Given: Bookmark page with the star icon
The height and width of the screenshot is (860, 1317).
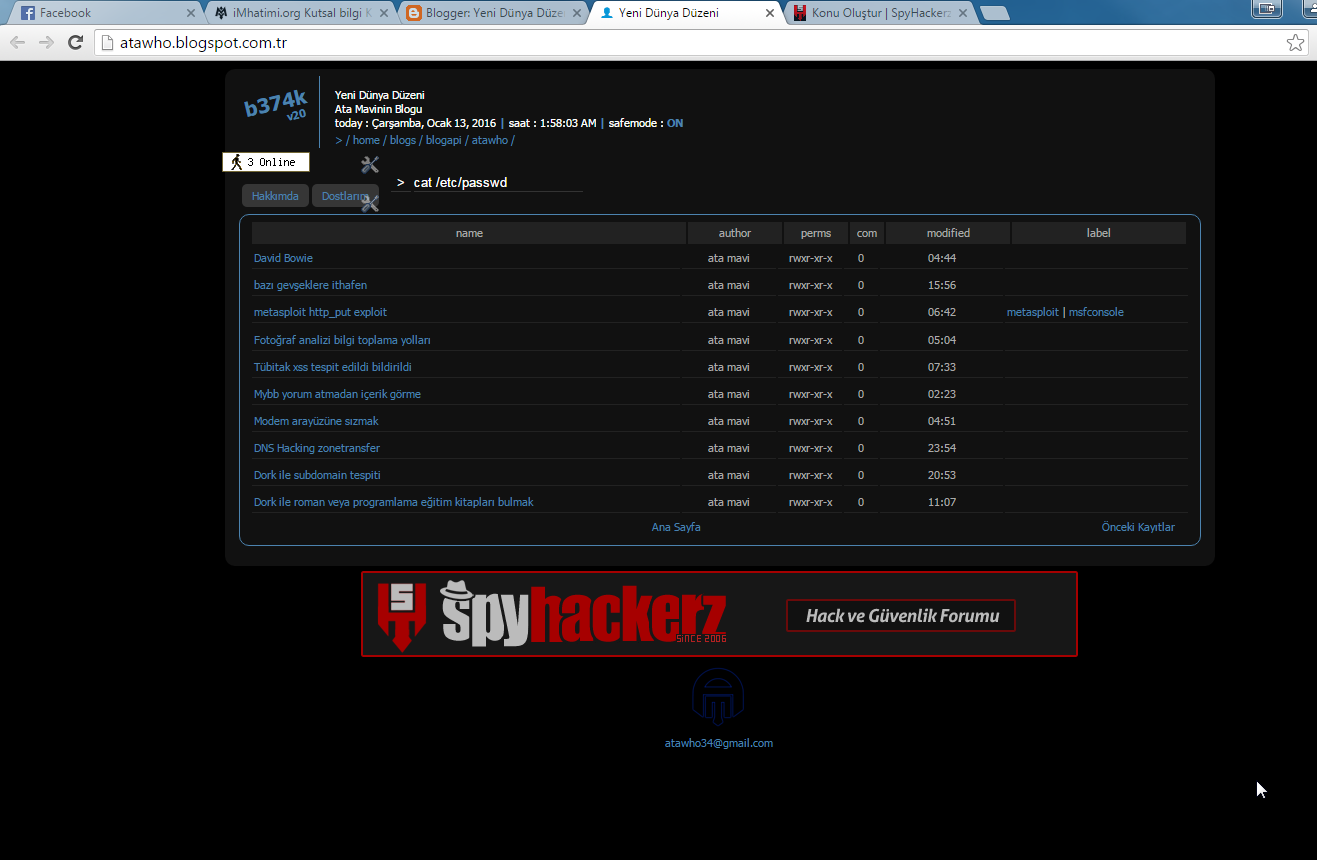Looking at the screenshot, I should pyautogui.click(x=1295, y=43).
